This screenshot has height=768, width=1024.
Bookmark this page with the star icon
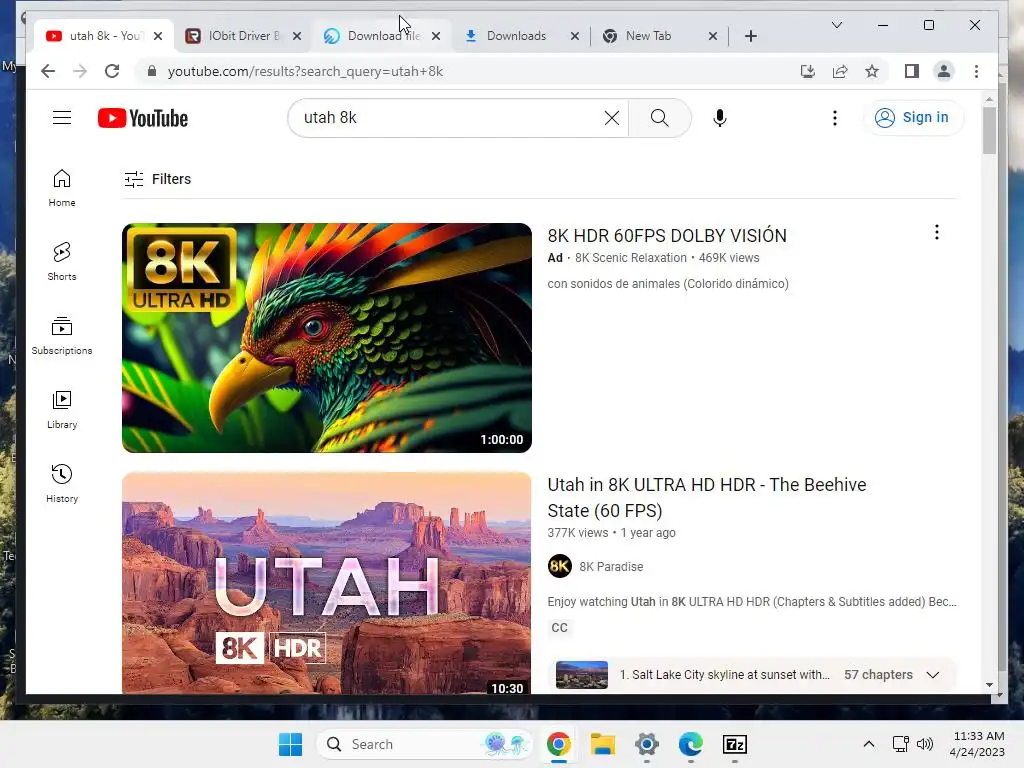(x=872, y=71)
